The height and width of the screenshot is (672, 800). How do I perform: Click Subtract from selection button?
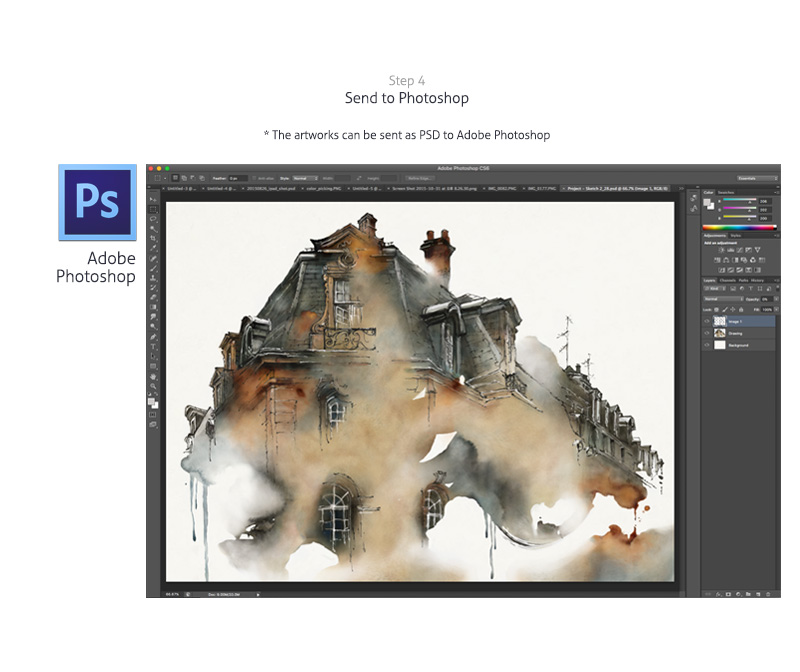(x=193, y=178)
